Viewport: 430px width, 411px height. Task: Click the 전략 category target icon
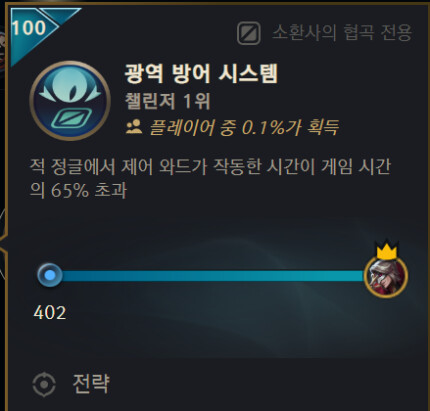click(44, 385)
